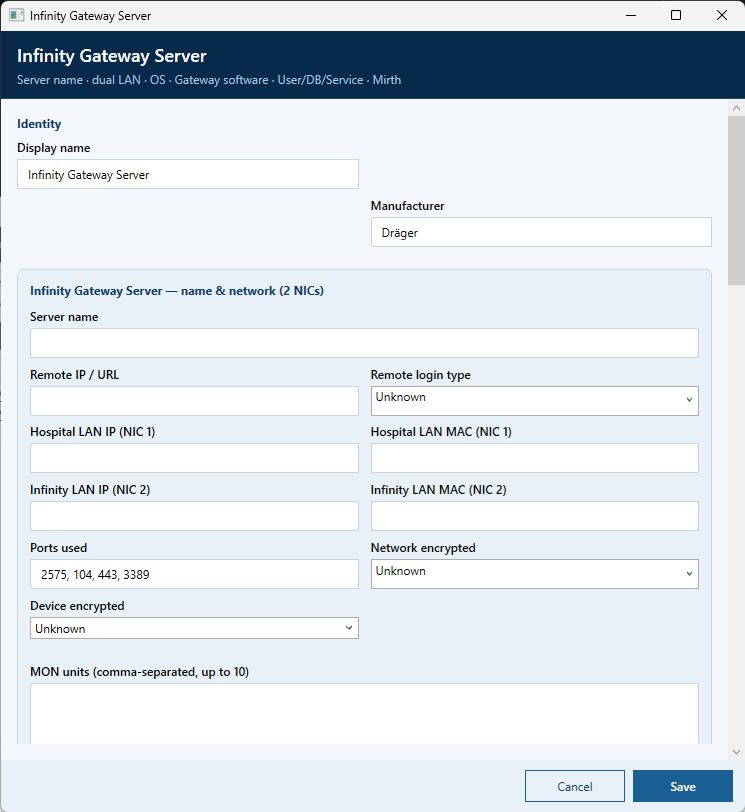Click the MON units comma-separated label

139,672
